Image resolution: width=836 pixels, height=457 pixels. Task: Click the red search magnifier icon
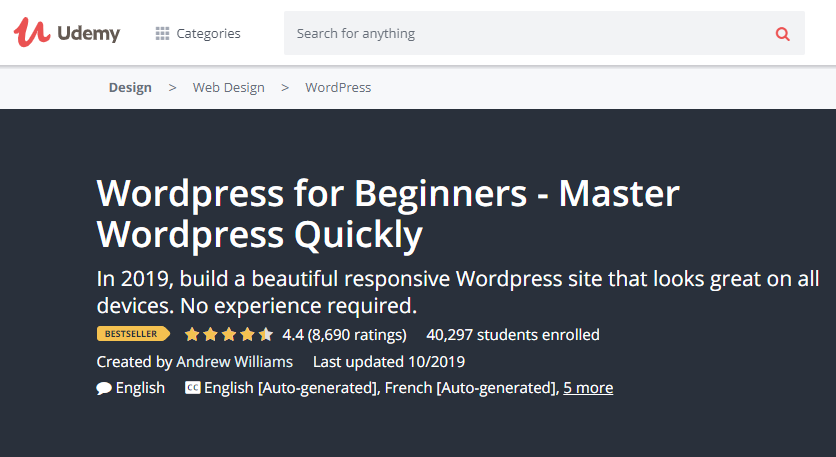pyautogui.click(x=782, y=34)
